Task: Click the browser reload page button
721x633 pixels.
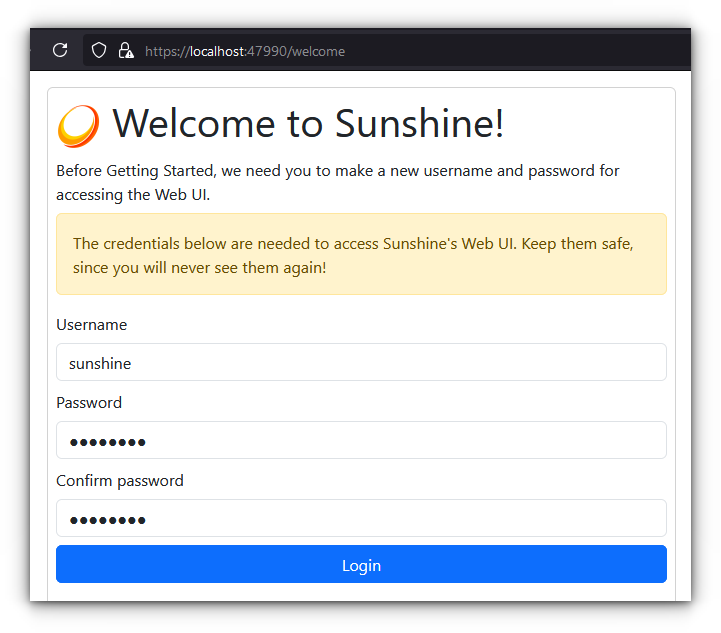Action: [x=60, y=50]
